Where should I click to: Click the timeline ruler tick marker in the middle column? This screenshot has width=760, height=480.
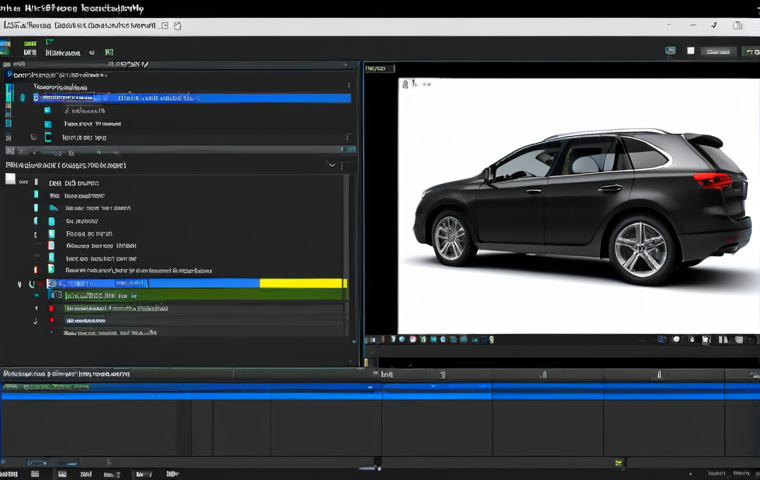pos(543,374)
